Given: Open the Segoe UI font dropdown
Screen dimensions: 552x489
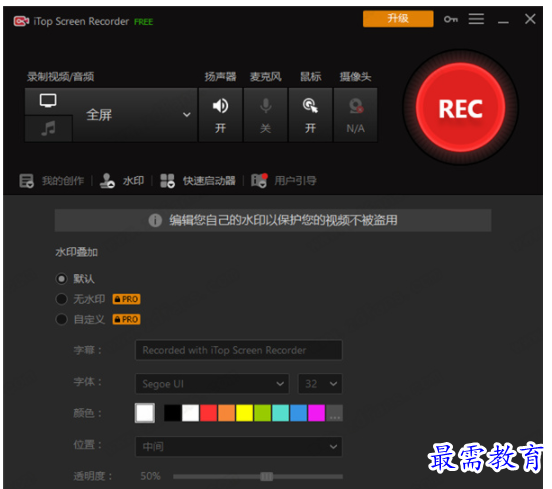Looking at the screenshot, I should click(212, 384).
